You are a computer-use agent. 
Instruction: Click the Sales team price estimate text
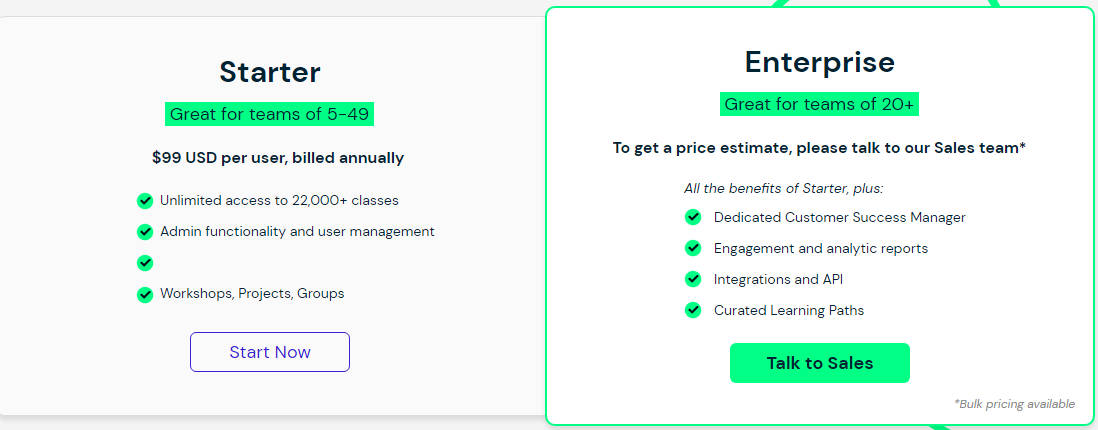(820, 148)
